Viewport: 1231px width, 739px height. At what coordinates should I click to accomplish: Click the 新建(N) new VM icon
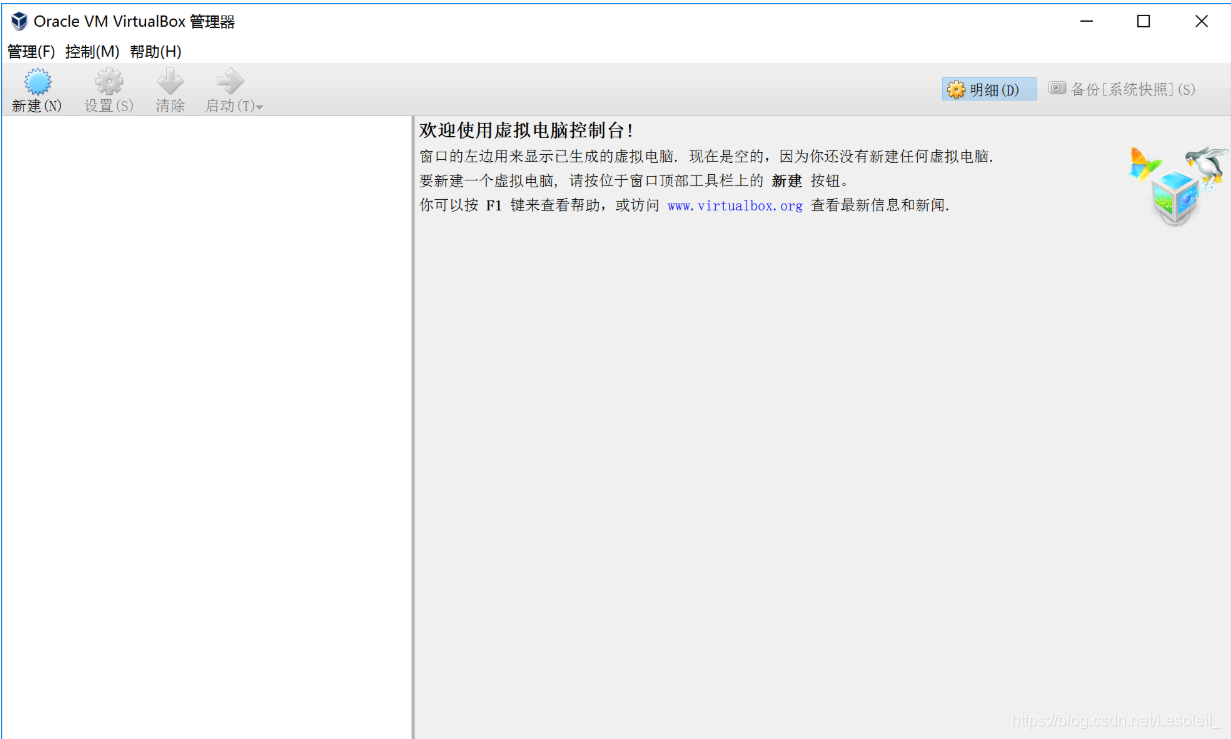tap(37, 82)
